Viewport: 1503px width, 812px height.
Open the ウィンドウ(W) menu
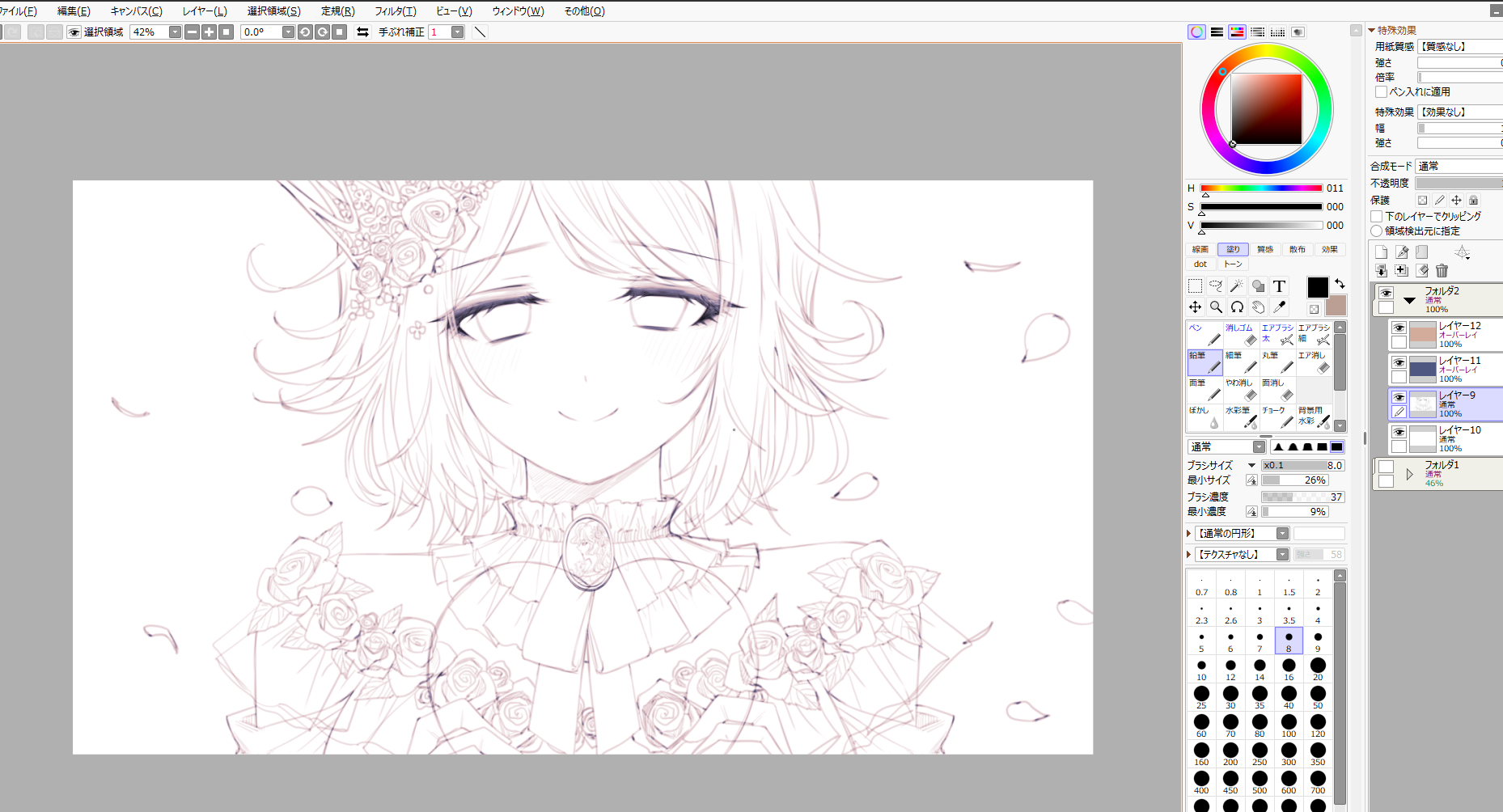pyautogui.click(x=518, y=11)
